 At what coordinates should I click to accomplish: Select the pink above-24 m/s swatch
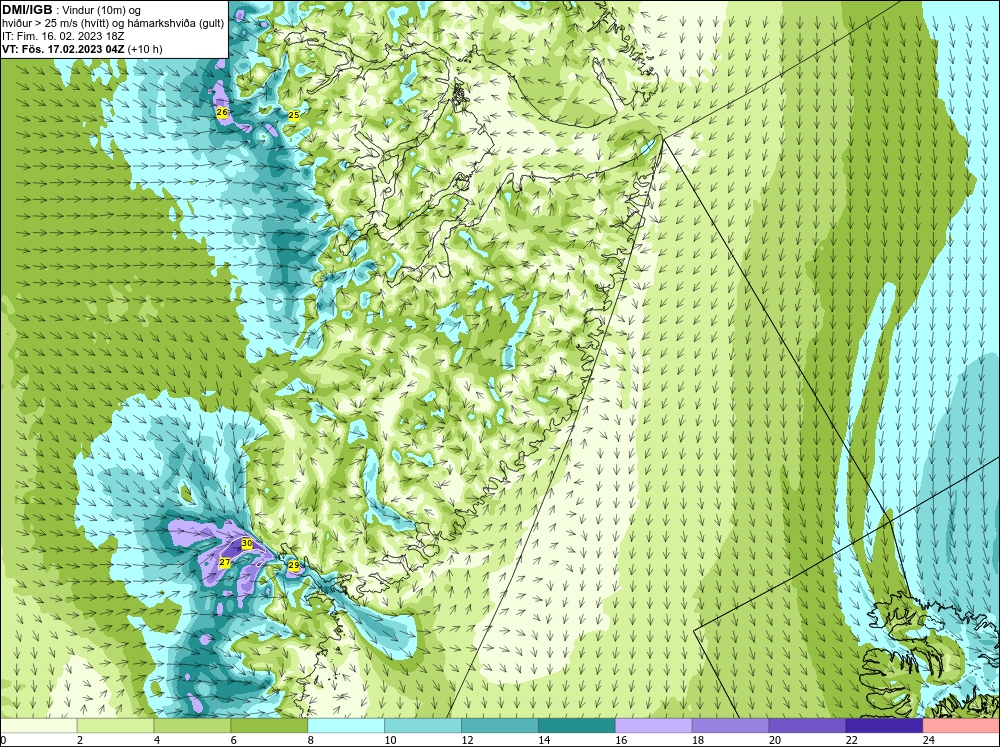[x=961, y=726]
